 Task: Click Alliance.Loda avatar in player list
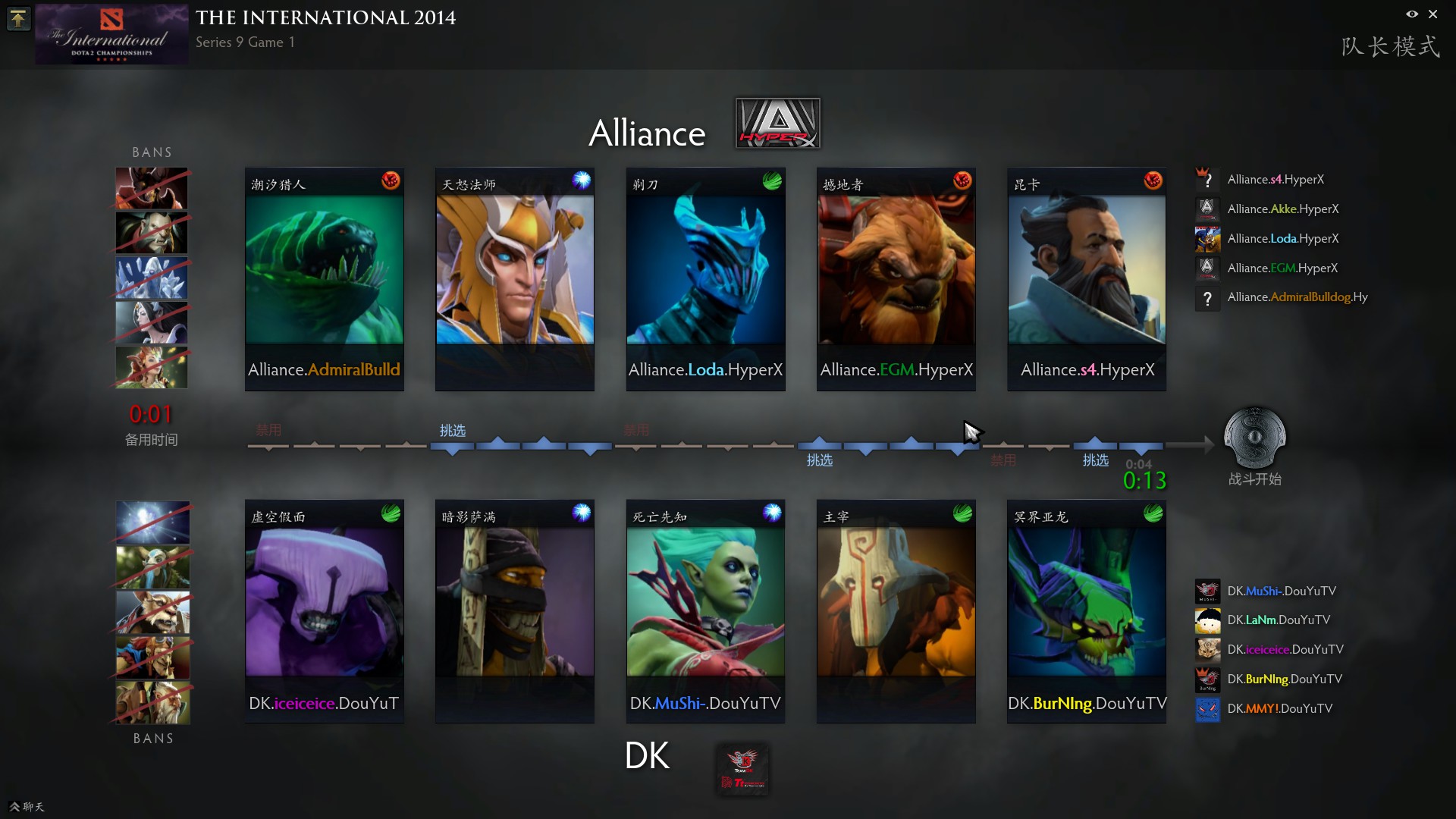click(1207, 239)
